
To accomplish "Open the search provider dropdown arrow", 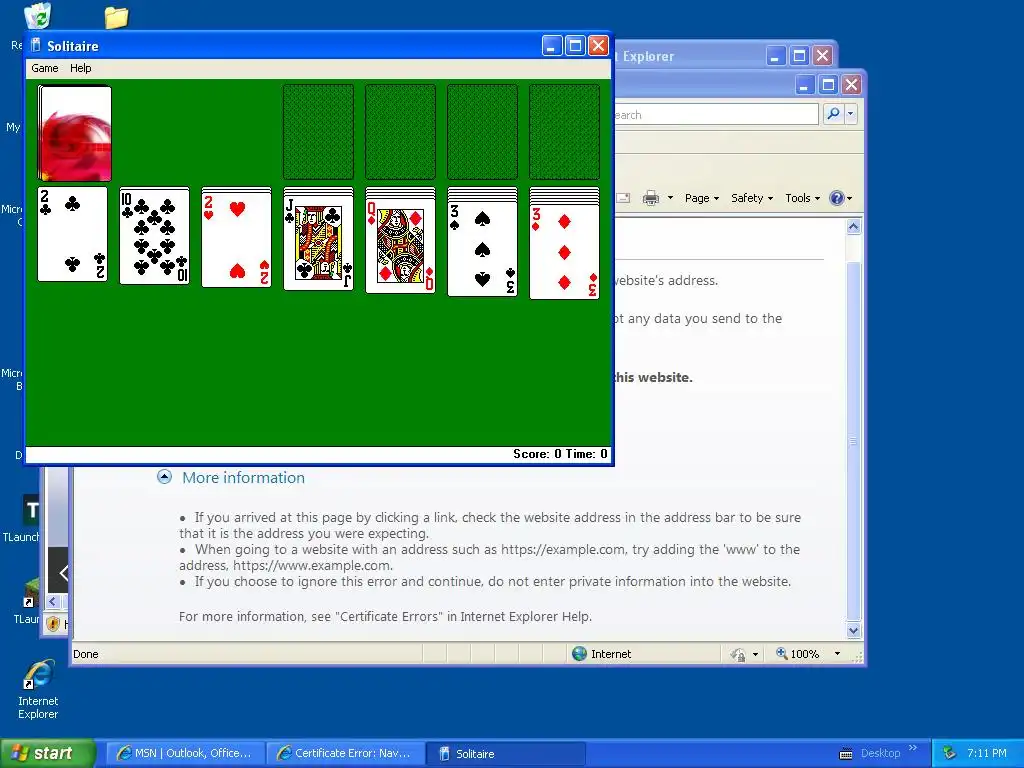I will pyautogui.click(x=850, y=114).
